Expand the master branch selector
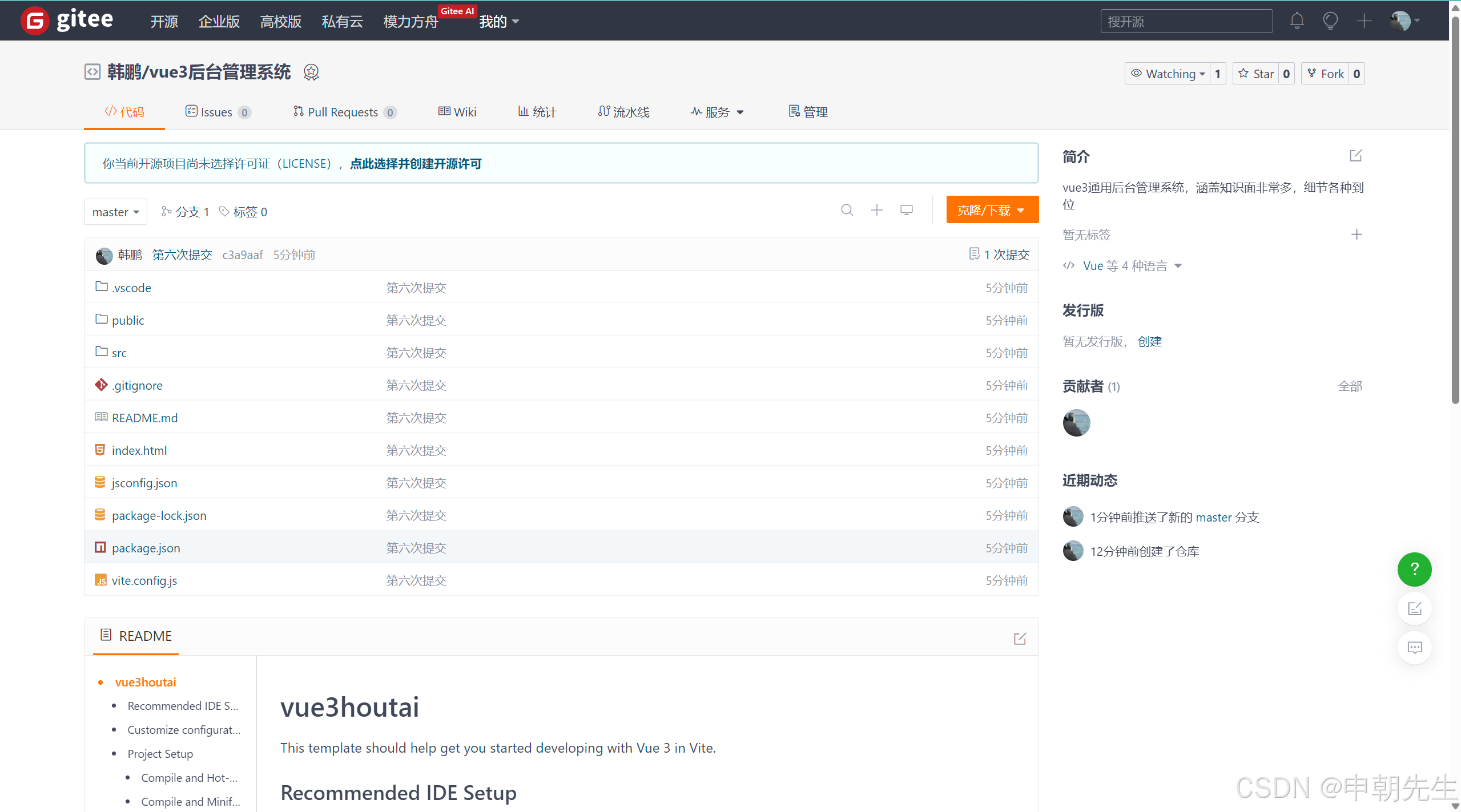Viewport: 1461px width, 812px height. click(x=115, y=212)
